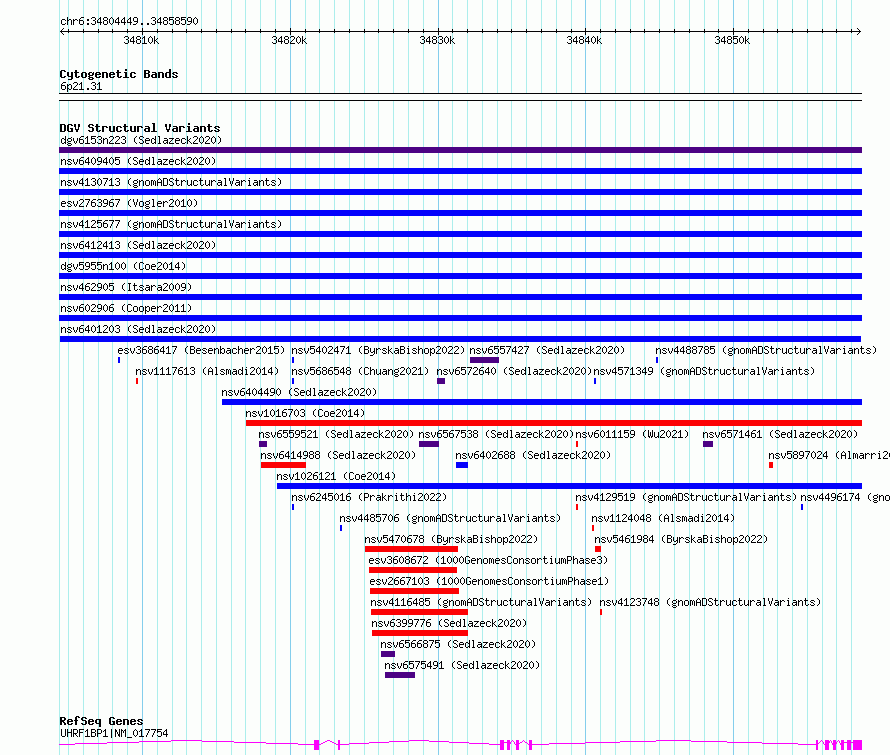Viewport: 890px width, 755px height.
Task: Click nsv4571349 (gnomADStructuralVariants) label
Action: click(704, 371)
